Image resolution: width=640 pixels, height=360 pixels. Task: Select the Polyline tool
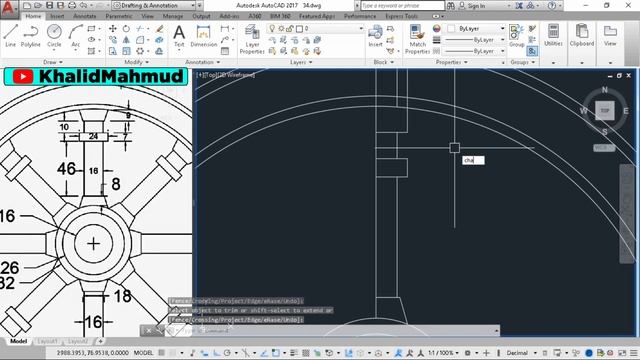[31, 36]
